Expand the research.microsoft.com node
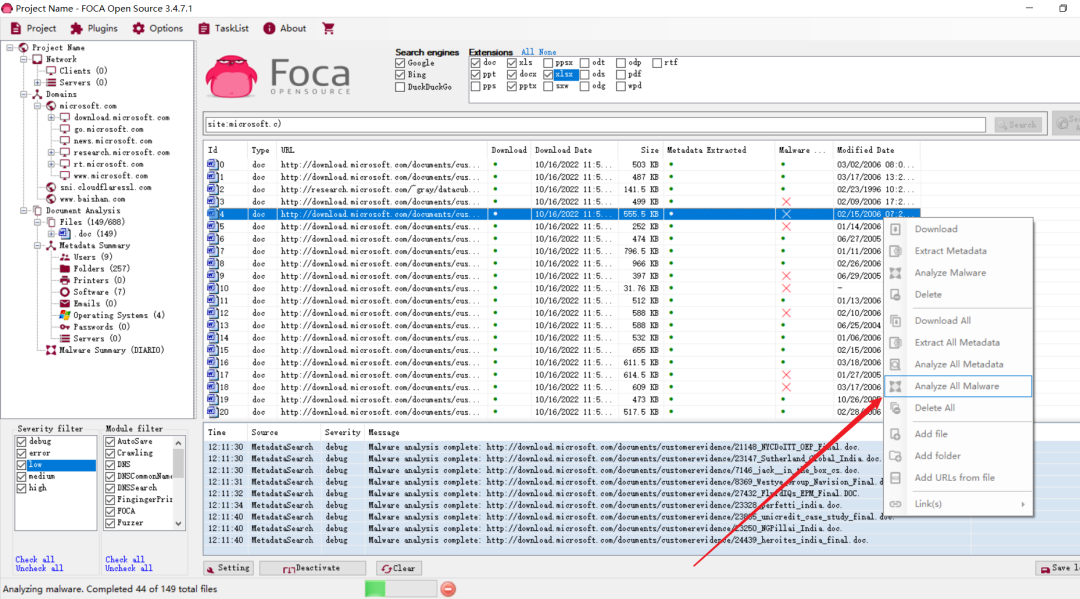The image size is (1080, 599). pos(52,152)
